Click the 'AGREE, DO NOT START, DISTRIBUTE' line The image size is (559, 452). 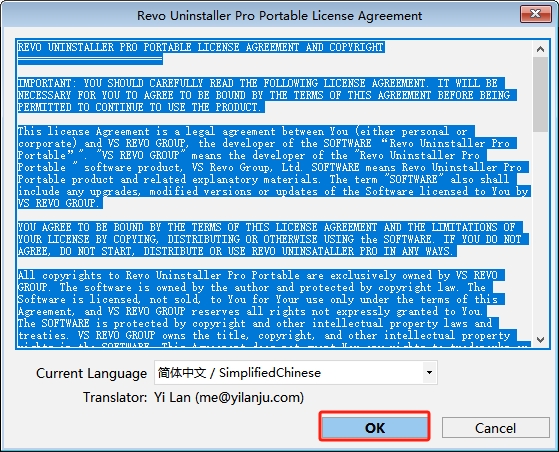pyautogui.click(x=237, y=251)
